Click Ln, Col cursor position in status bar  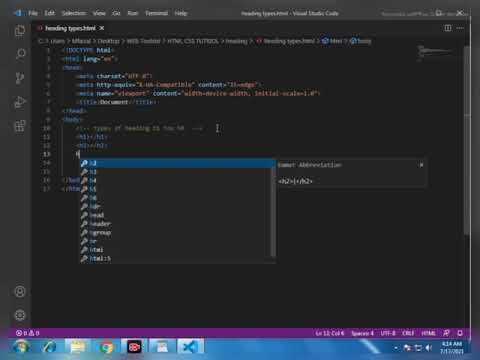pyautogui.click(x=330, y=333)
